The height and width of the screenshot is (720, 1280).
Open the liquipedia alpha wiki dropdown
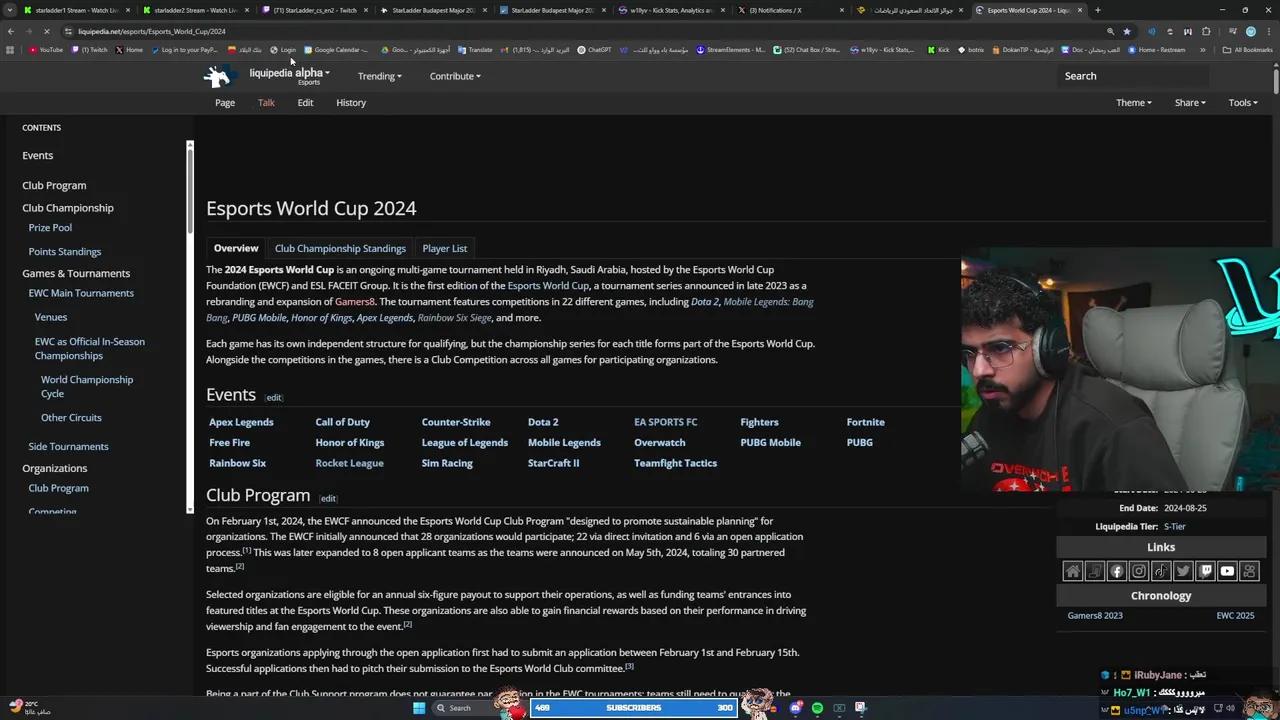[x=289, y=73]
